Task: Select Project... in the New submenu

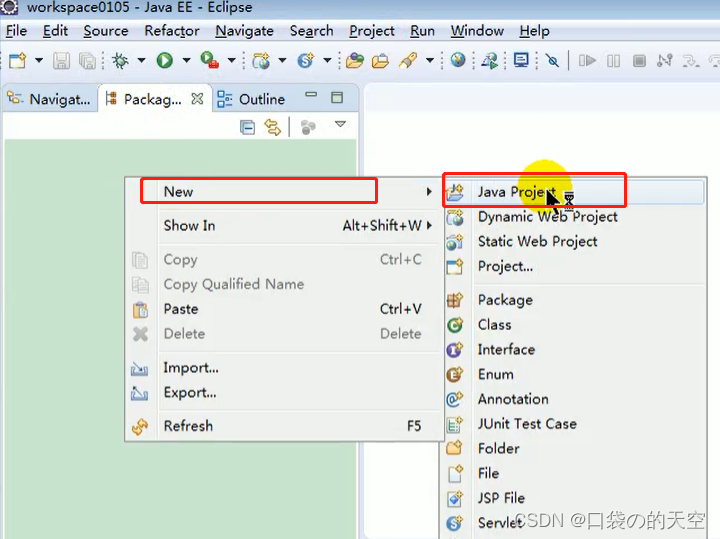Action: point(574,266)
